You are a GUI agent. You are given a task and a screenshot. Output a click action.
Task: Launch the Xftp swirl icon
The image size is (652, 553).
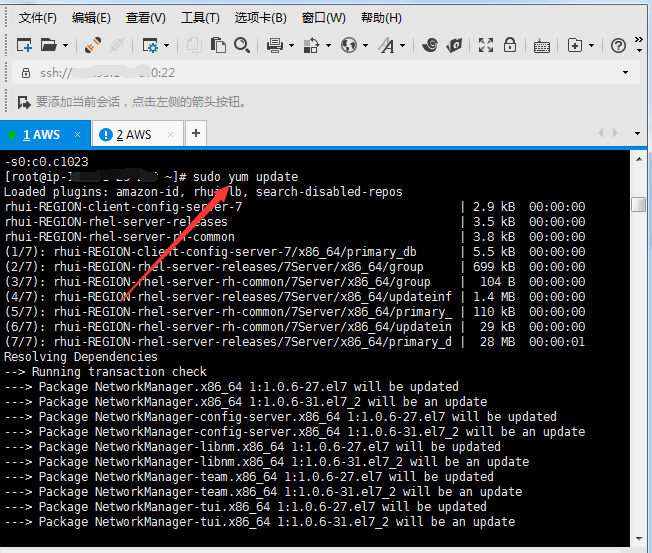point(430,45)
